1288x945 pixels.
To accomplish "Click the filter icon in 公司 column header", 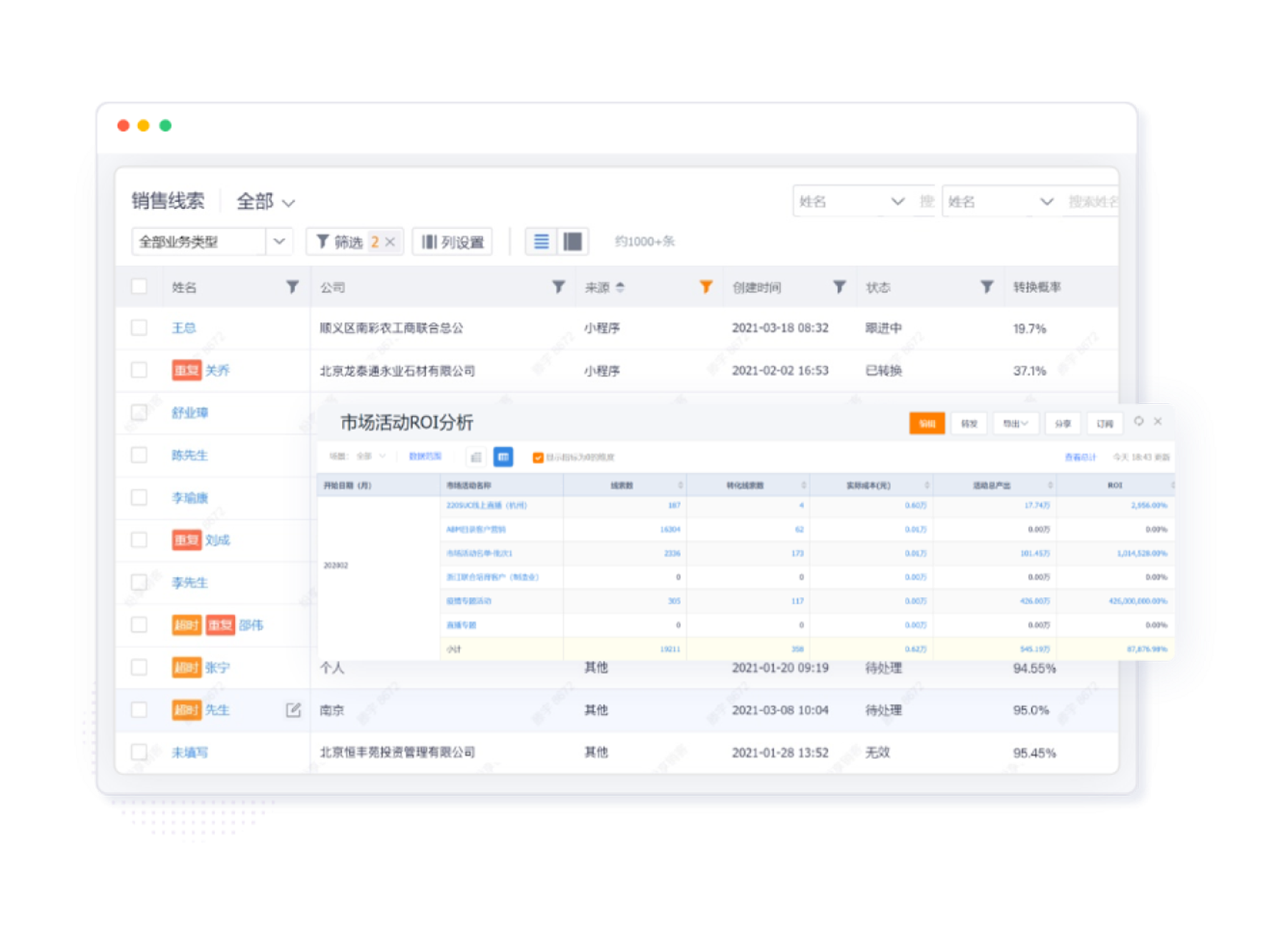I will point(559,287).
